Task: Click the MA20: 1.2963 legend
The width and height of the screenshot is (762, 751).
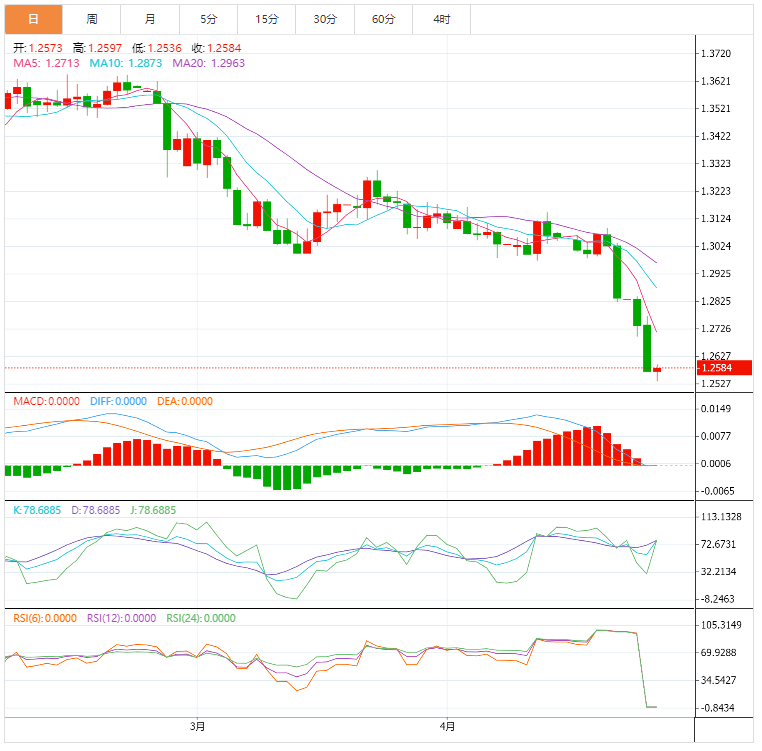Action: point(208,63)
